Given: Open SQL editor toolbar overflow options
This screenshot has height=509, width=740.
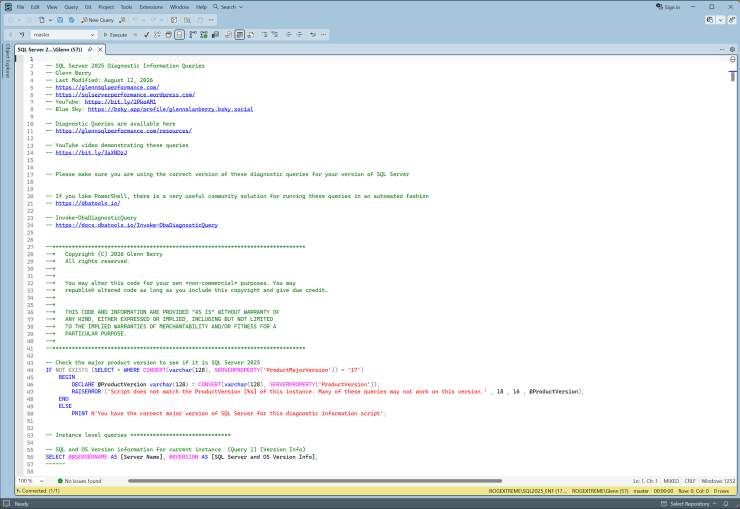Looking at the screenshot, I should tap(323, 34).
